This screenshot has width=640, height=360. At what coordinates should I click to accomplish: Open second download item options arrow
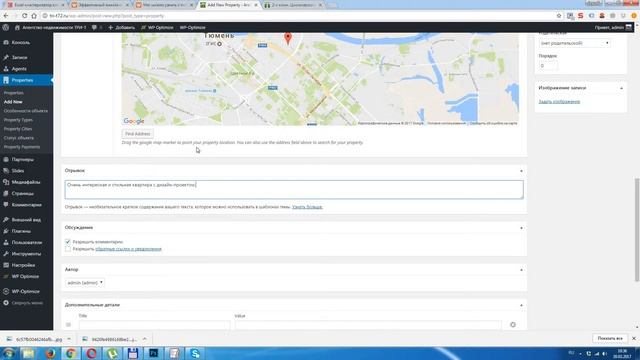[144, 339]
